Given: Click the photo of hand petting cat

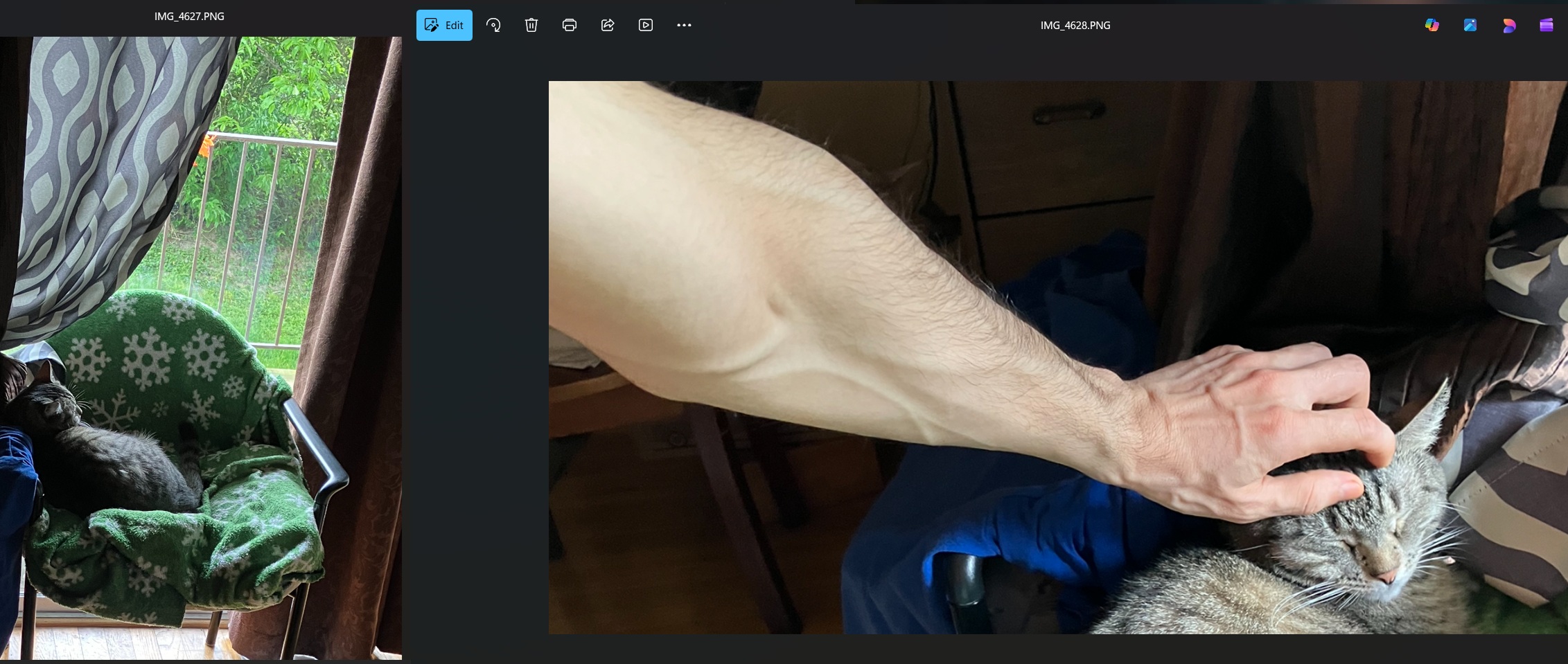Looking at the screenshot, I should [1058, 357].
